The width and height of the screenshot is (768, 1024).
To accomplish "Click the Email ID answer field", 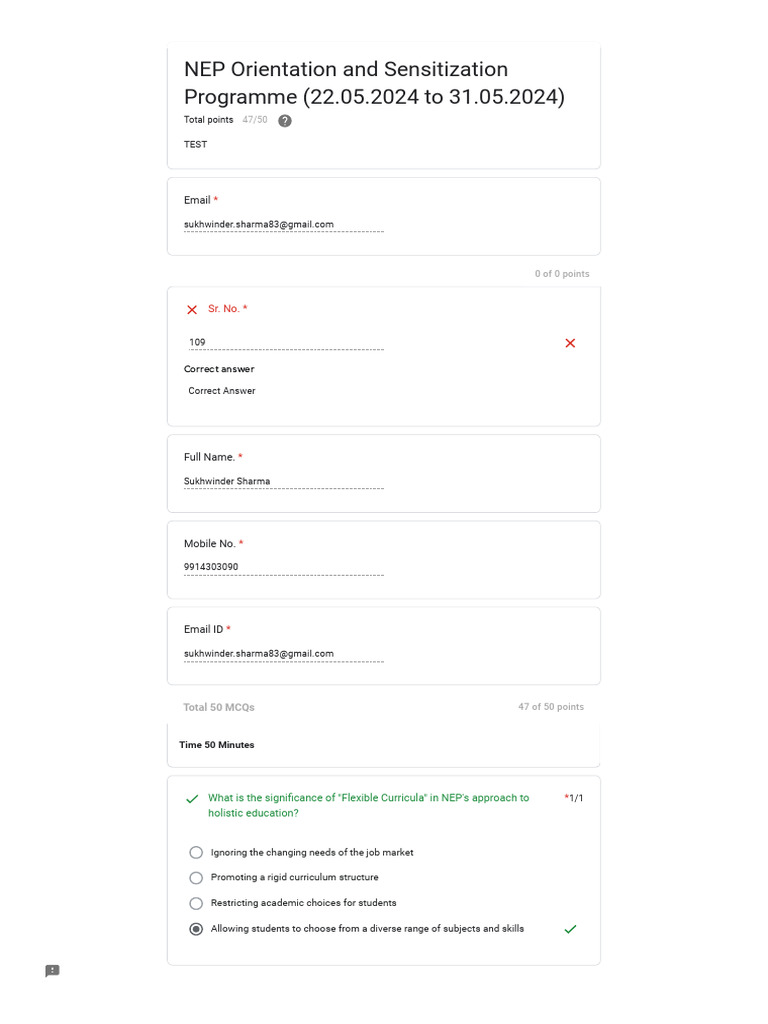I will (x=283, y=654).
